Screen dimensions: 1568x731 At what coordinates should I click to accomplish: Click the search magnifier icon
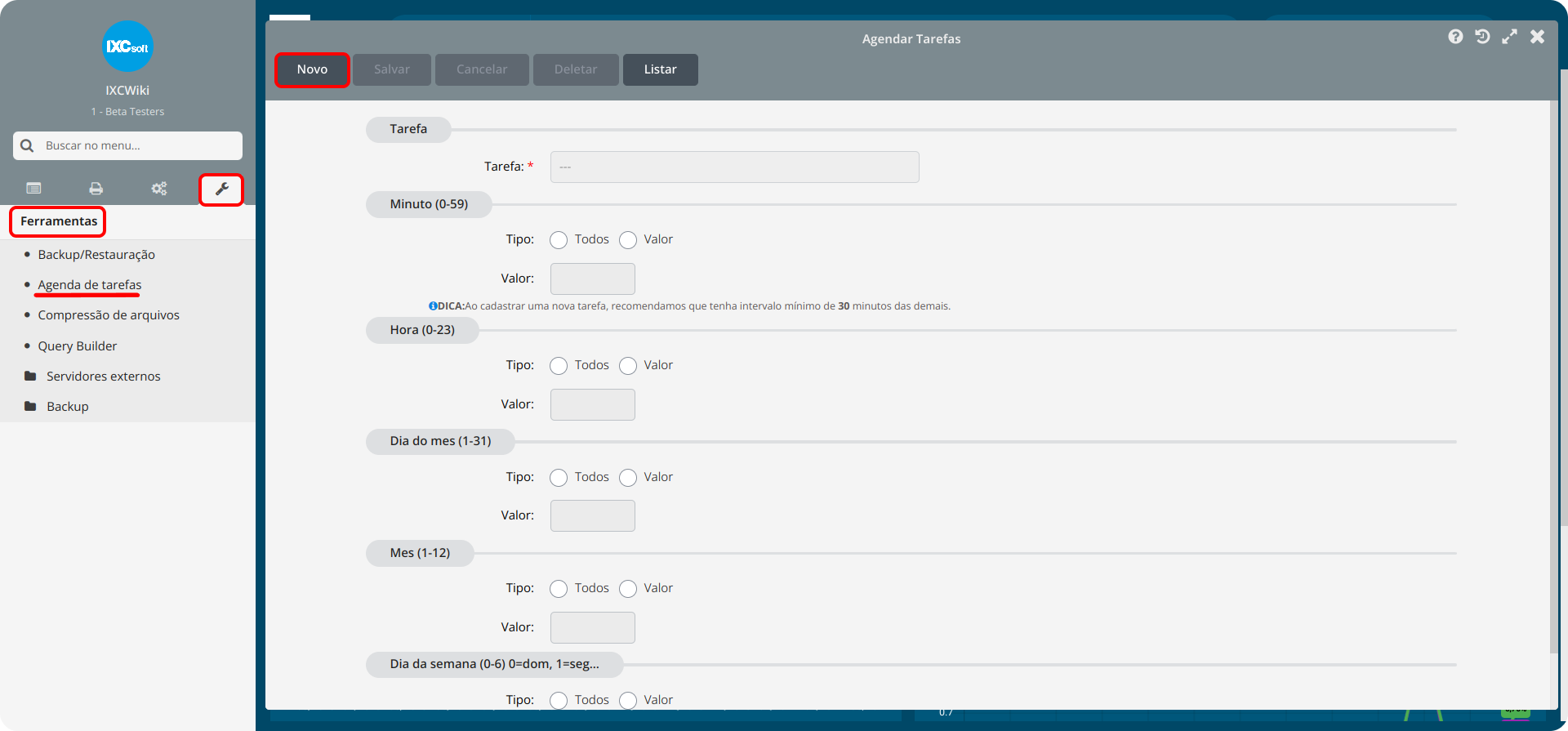pyautogui.click(x=27, y=145)
